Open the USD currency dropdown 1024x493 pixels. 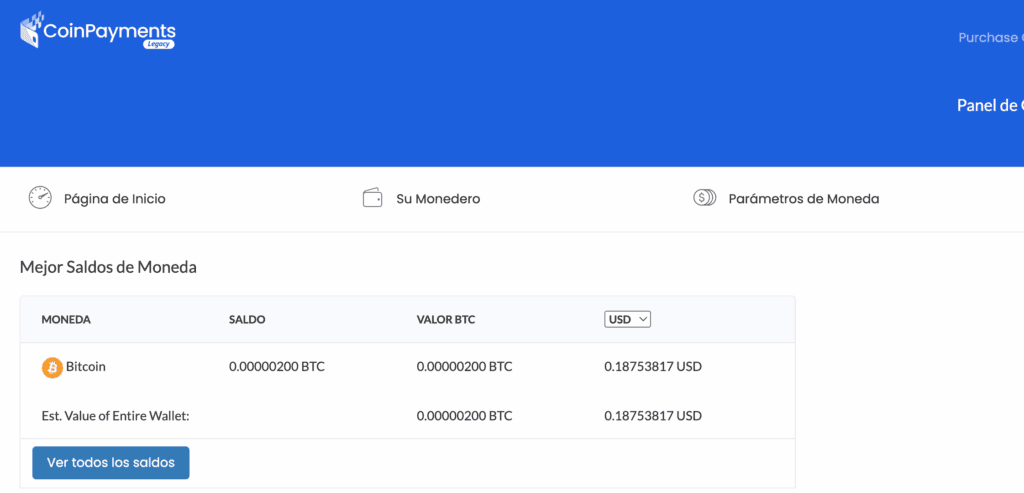[628, 319]
